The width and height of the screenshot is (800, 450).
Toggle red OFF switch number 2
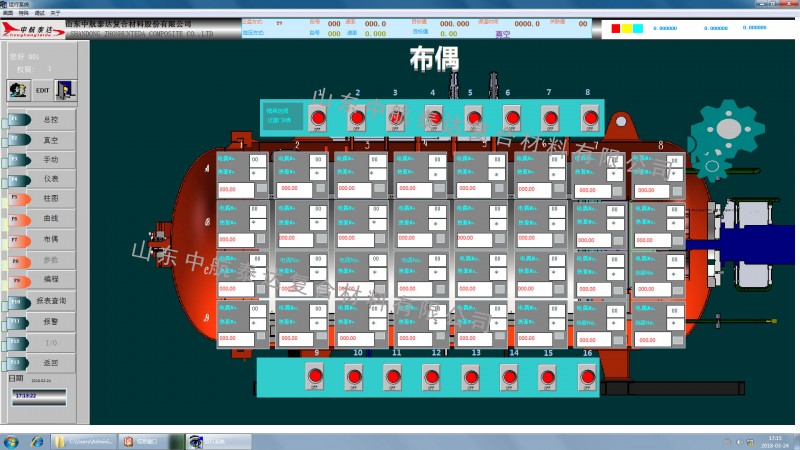point(357,118)
